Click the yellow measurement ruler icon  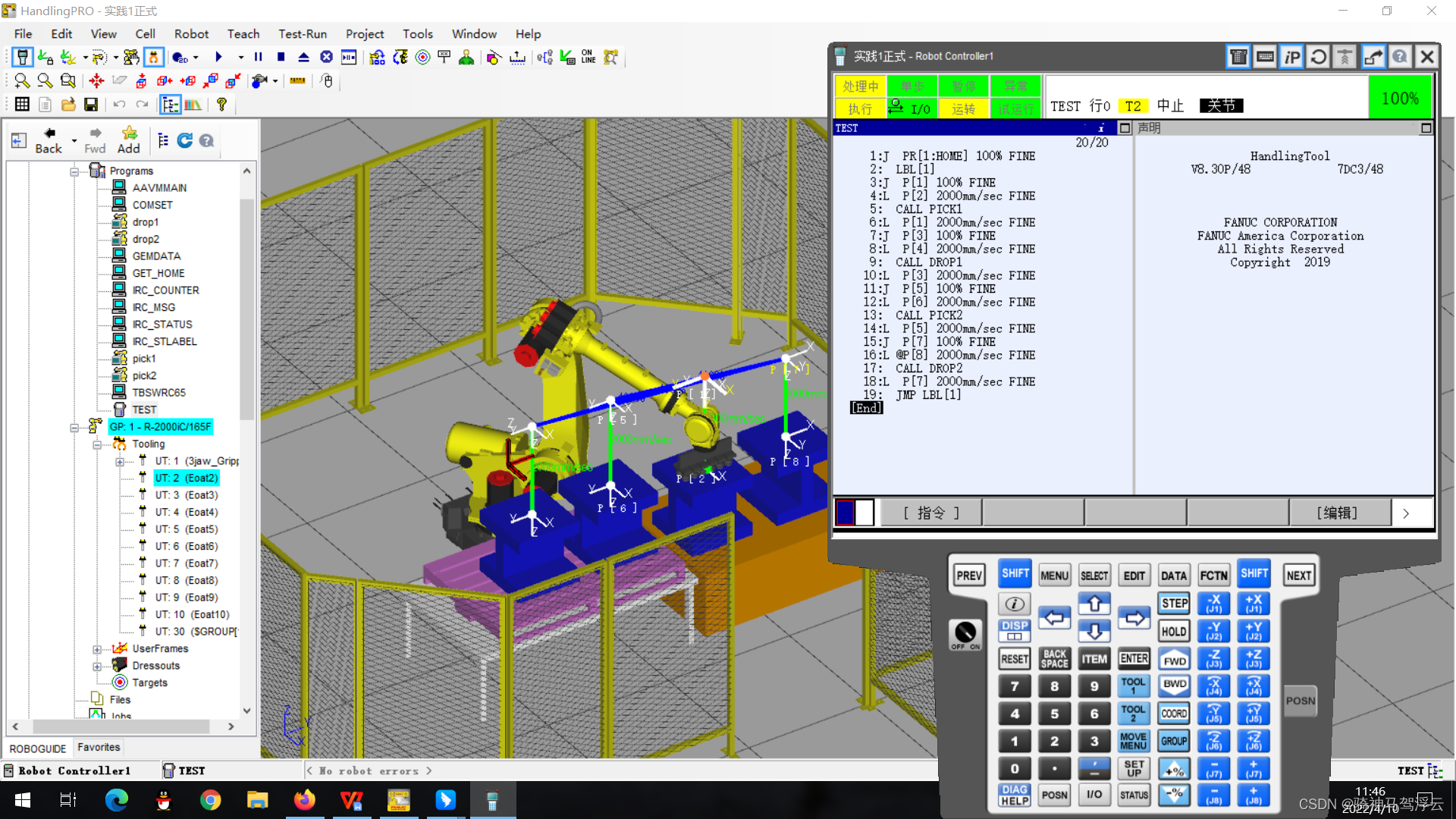coord(297,81)
